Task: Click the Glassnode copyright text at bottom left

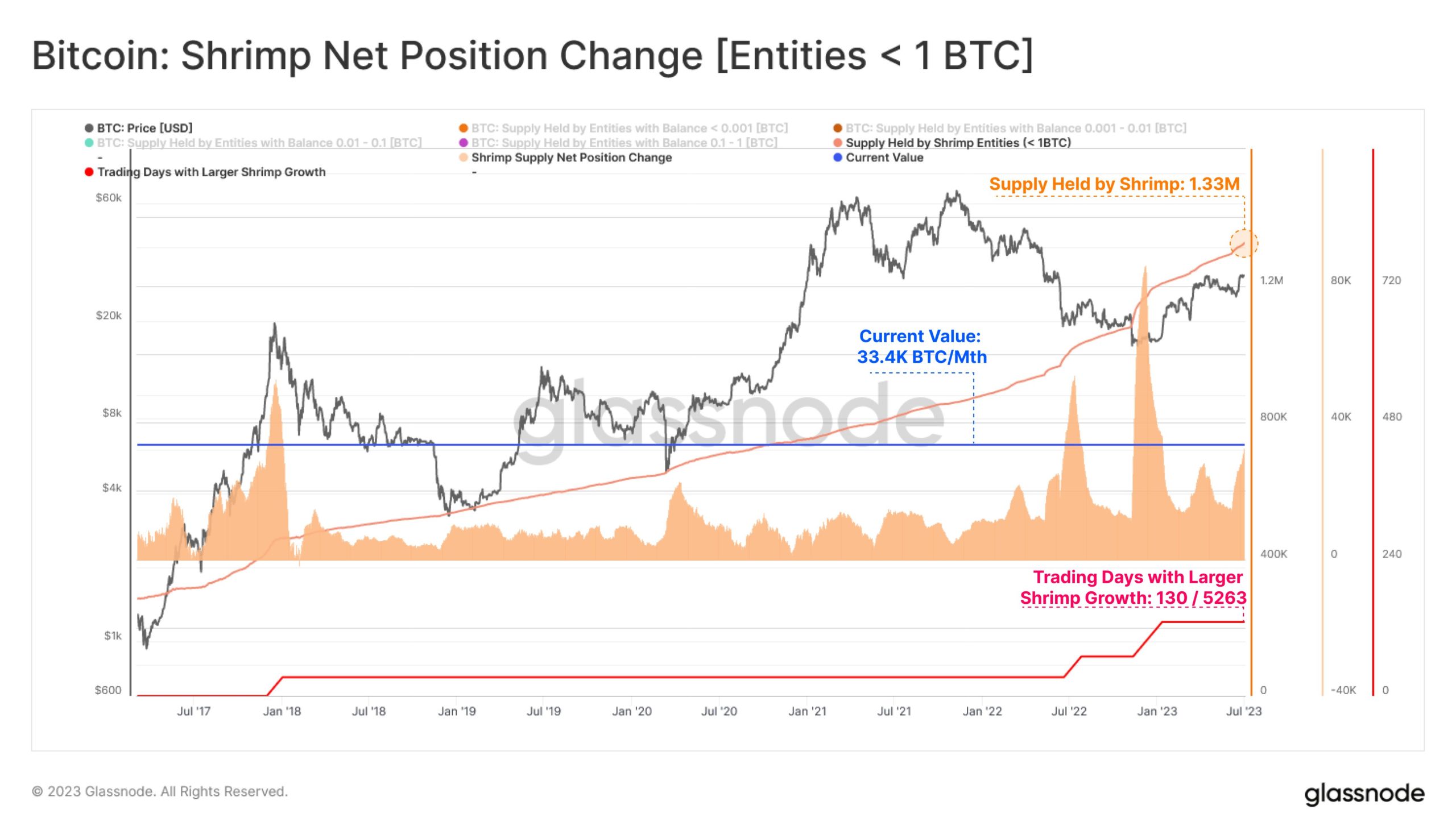Action: pyautogui.click(x=159, y=791)
